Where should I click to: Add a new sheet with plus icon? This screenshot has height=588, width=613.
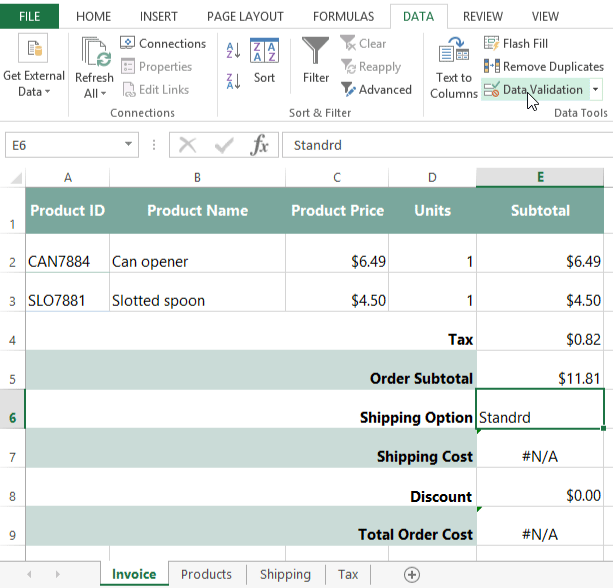tap(411, 574)
